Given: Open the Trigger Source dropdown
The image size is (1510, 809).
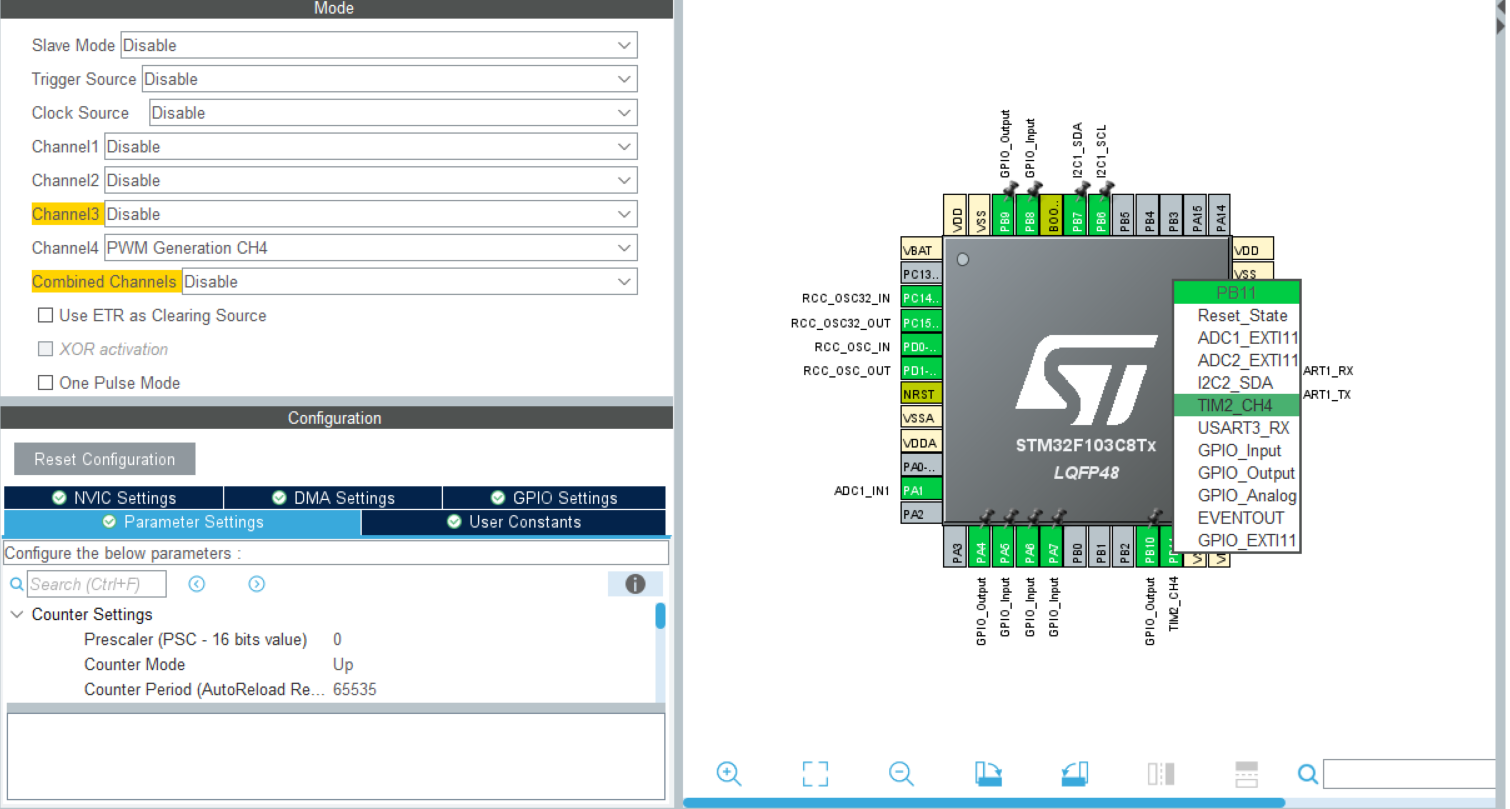Looking at the screenshot, I should (x=390, y=79).
